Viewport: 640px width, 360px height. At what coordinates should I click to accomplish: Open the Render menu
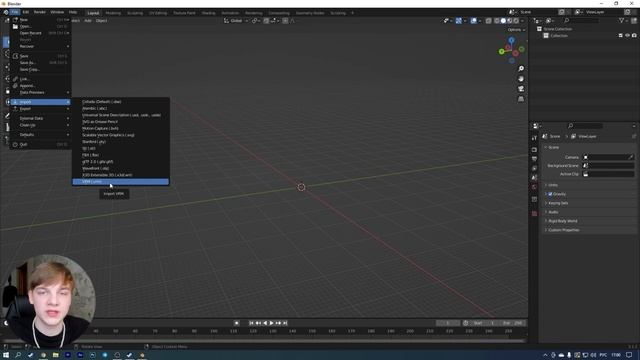pyautogui.click(x=40, y=12)
